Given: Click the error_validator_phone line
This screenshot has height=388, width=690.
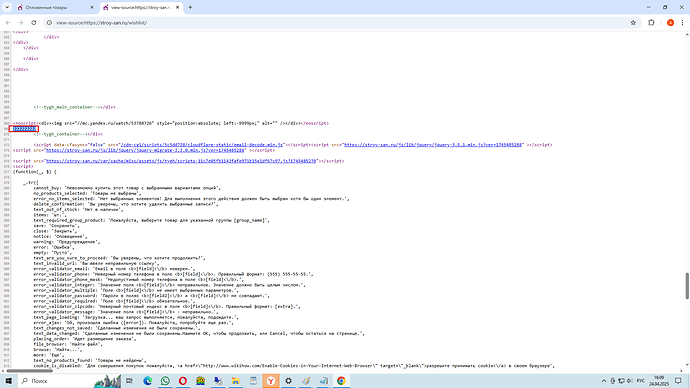Looking at the screenshot, I should click(x=173, y=274).
